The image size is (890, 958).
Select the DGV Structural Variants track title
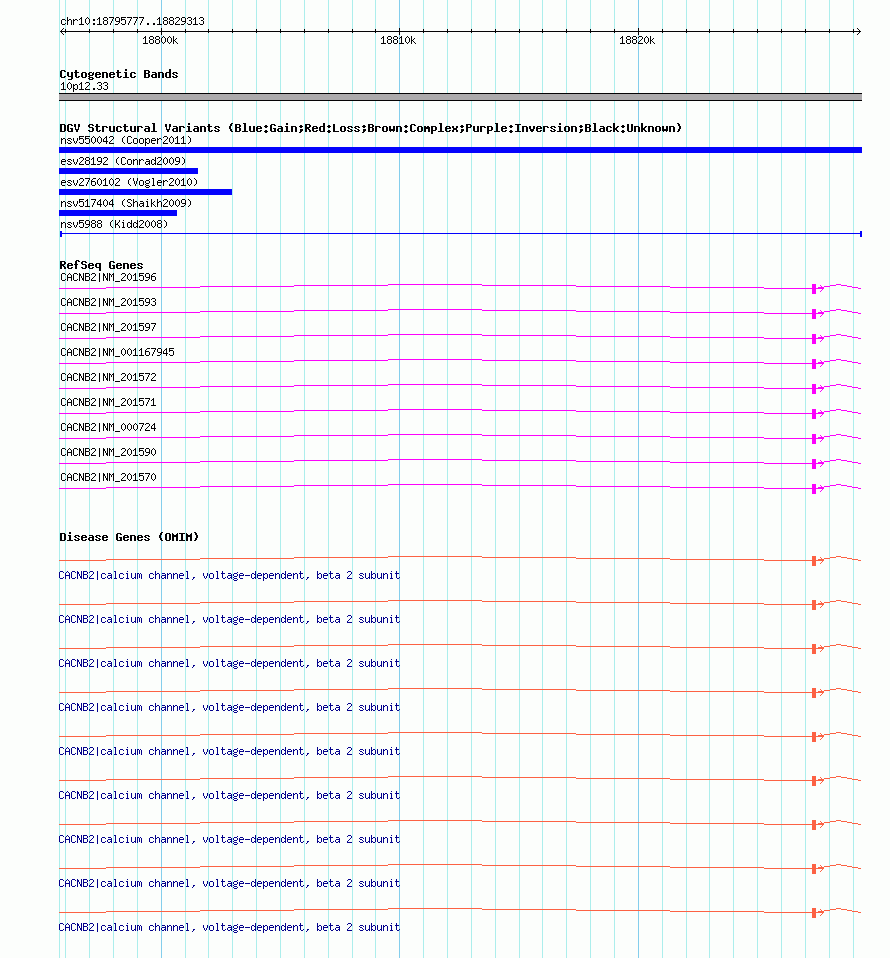point(370,128)
